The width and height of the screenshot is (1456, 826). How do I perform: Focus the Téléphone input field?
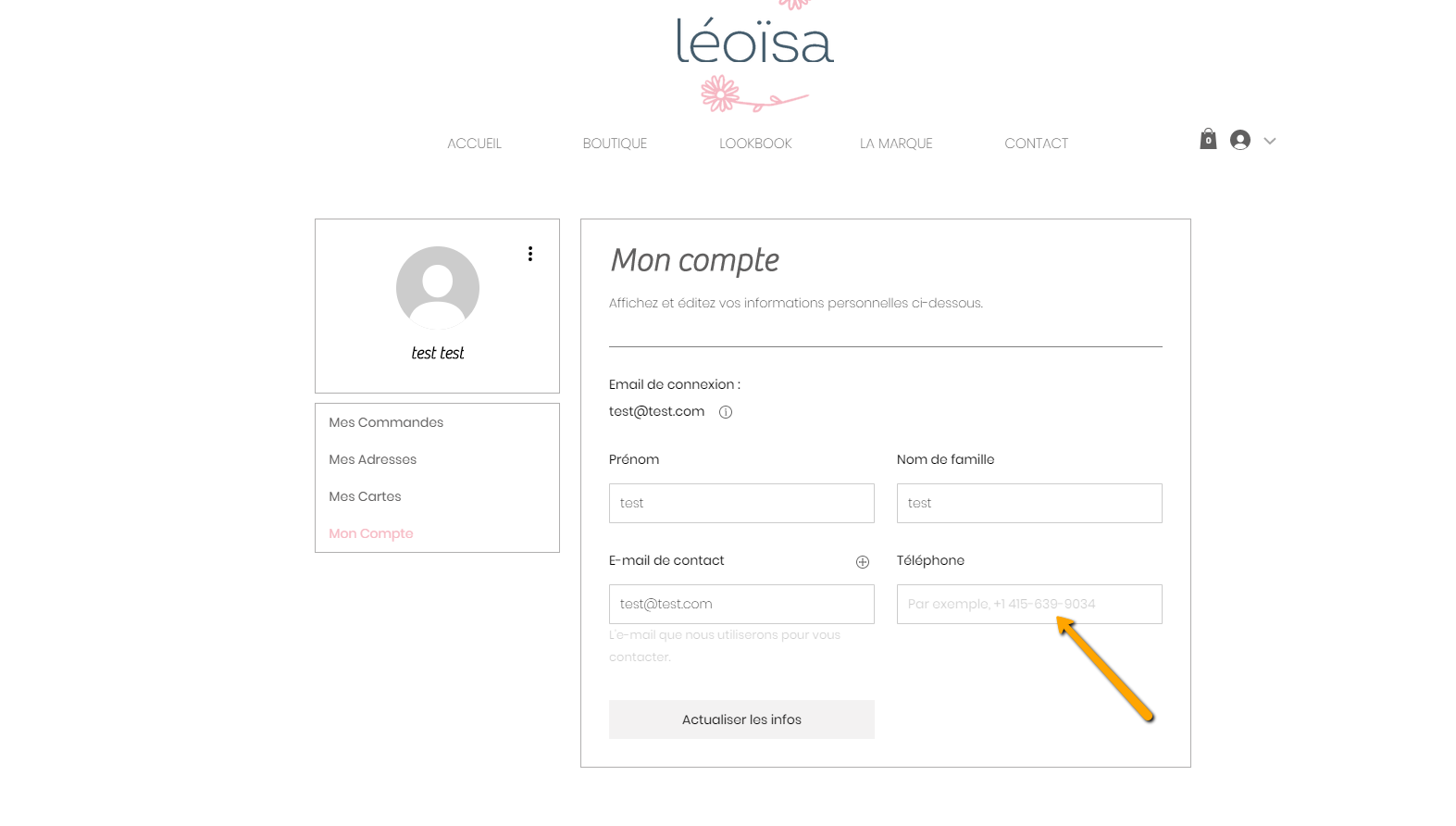pos(1029,604)
